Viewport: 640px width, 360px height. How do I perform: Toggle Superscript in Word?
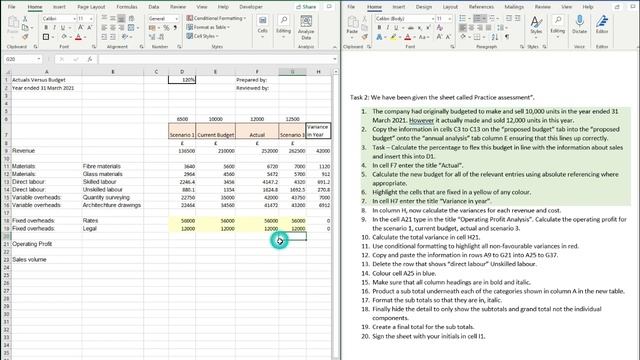[428, 27]
